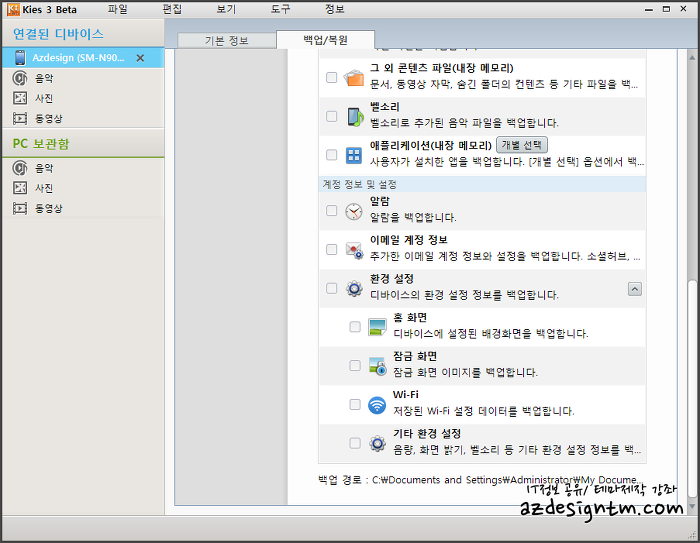Open 동영상 under PC 보관함

[49, 208]
